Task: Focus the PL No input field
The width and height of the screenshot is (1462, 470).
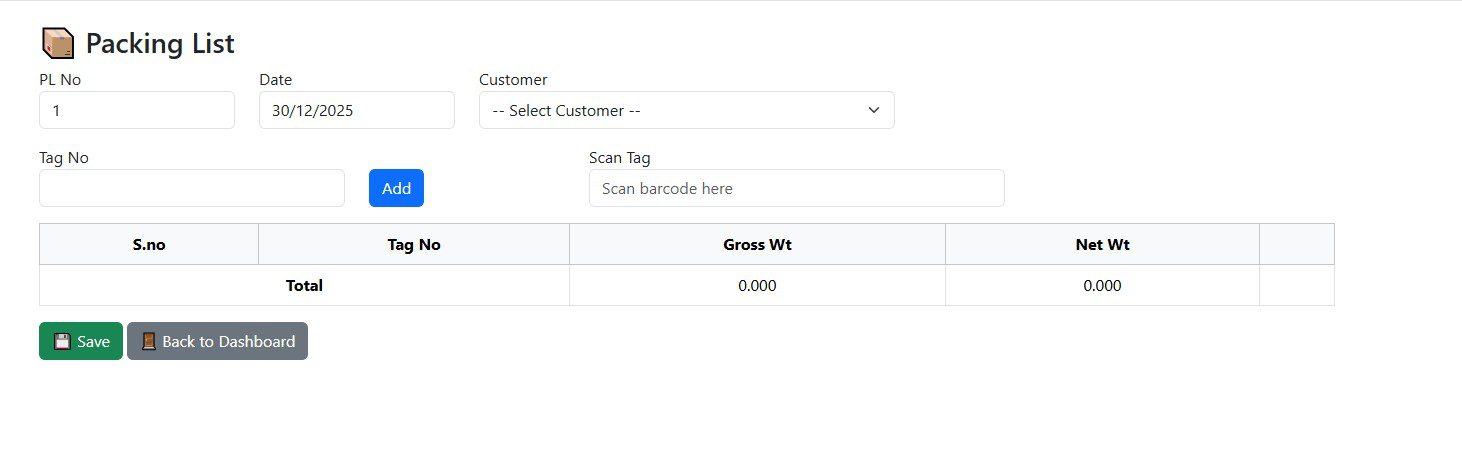Action: (x=137, y=110)
